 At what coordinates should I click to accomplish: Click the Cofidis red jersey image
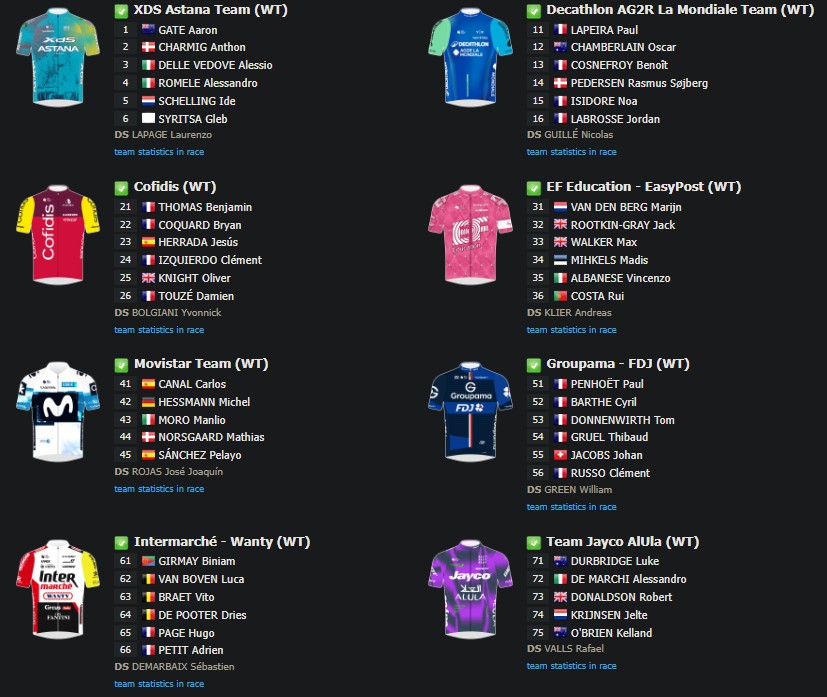coord(58,235)
